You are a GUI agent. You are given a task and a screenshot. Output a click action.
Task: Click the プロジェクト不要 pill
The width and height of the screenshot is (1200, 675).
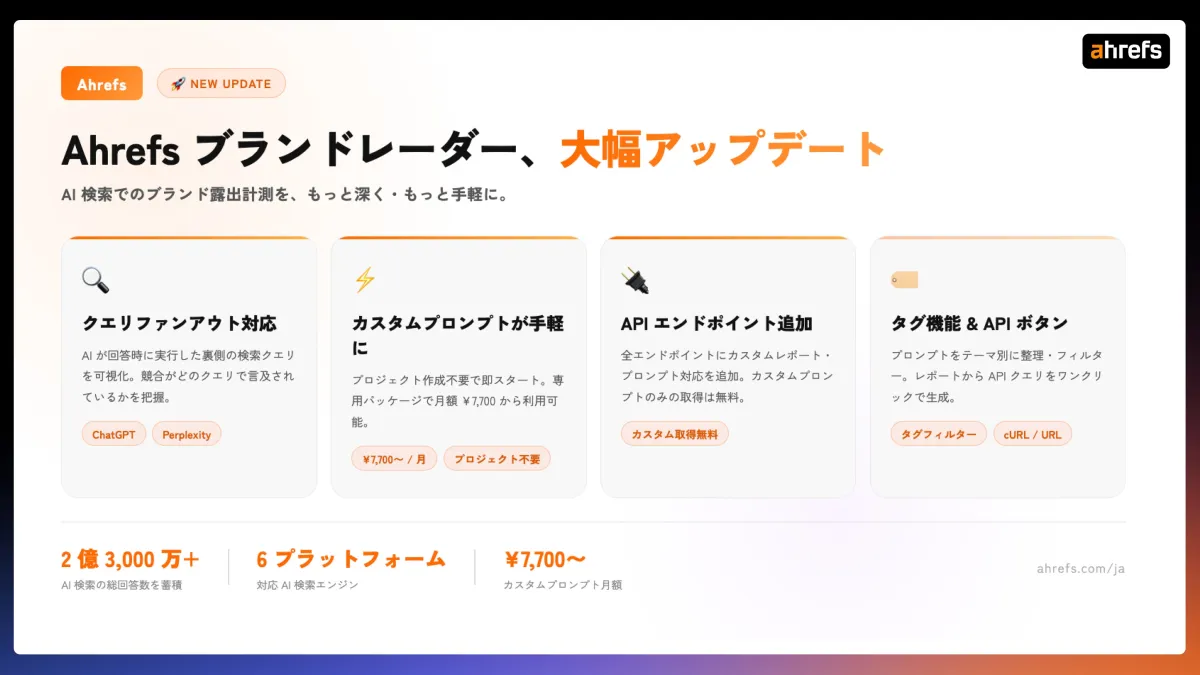(x=497, y=459)
